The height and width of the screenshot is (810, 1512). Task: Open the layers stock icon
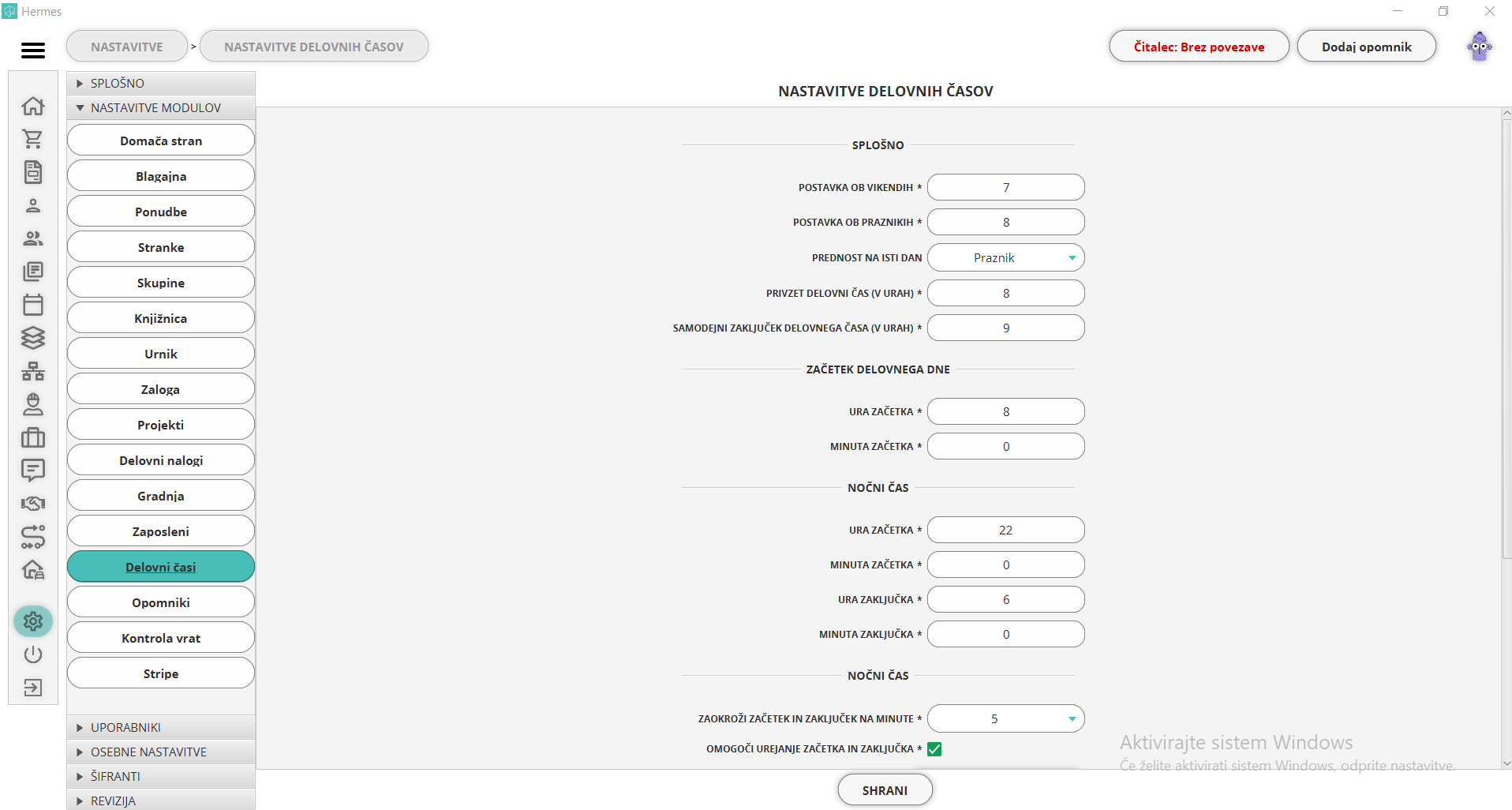[33, 338]
